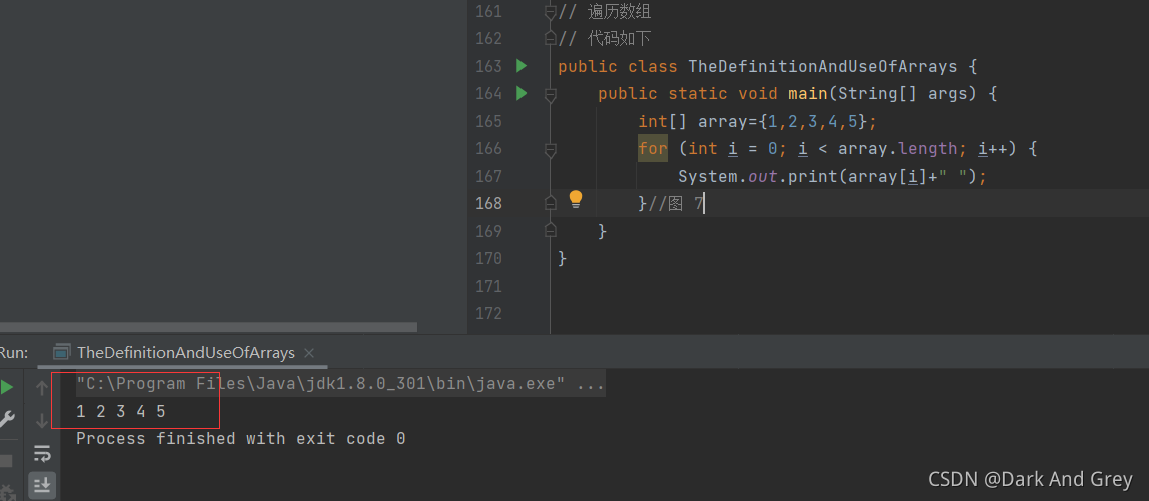Screen dimensions: 1149x501
Task: Click the run gutter icon beside the main method line 164
Action: click(x=521, y=93)
